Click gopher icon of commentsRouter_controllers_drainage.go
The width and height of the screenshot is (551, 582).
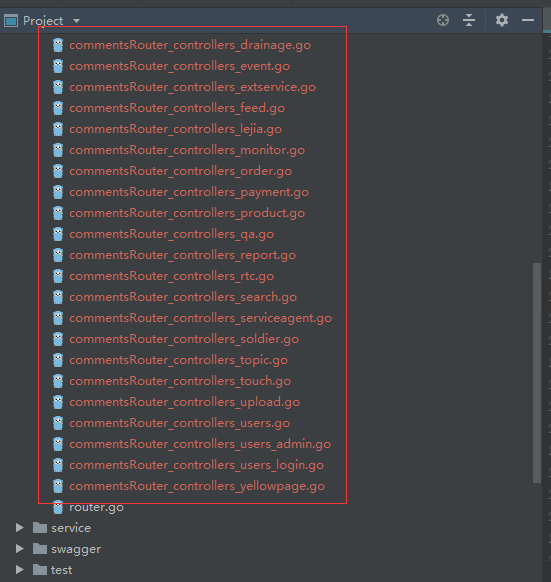[58, 45]
